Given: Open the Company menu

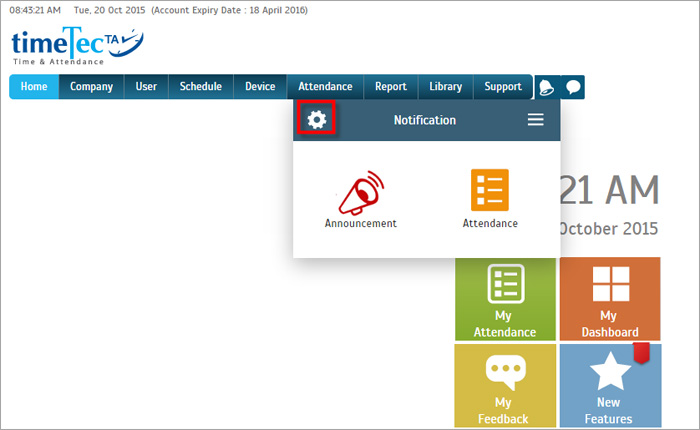Looking at the screenshot, I should coord(91,87).
